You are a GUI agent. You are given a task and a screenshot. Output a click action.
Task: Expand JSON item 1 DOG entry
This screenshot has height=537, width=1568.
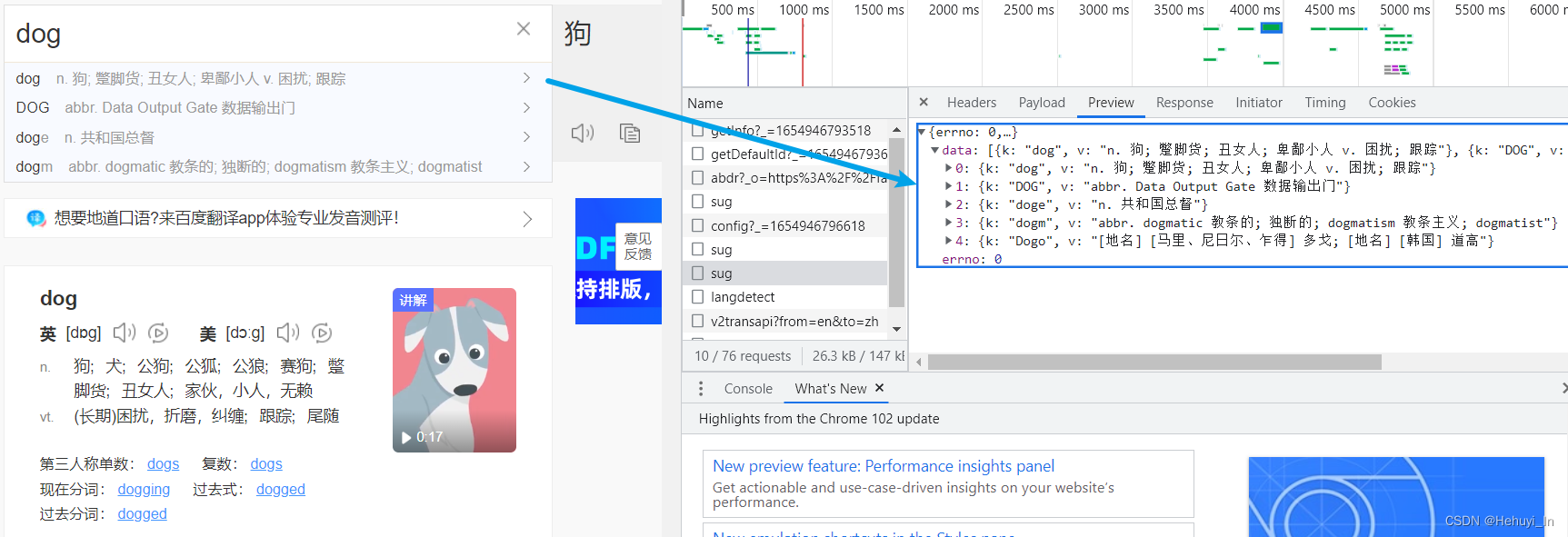pyautogui.click(x=948, y=186)
